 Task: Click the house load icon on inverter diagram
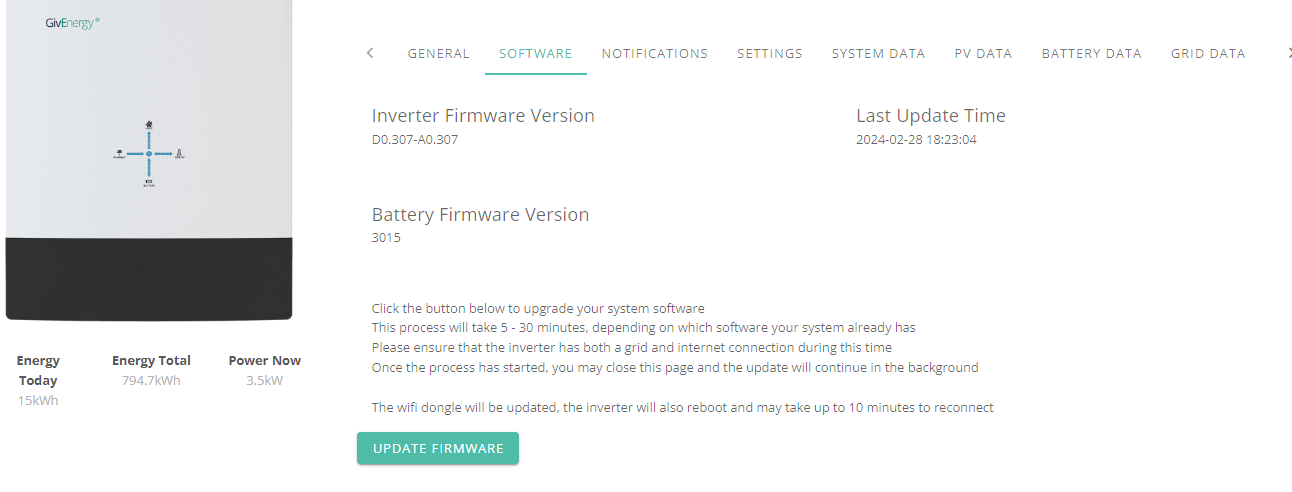149,125
